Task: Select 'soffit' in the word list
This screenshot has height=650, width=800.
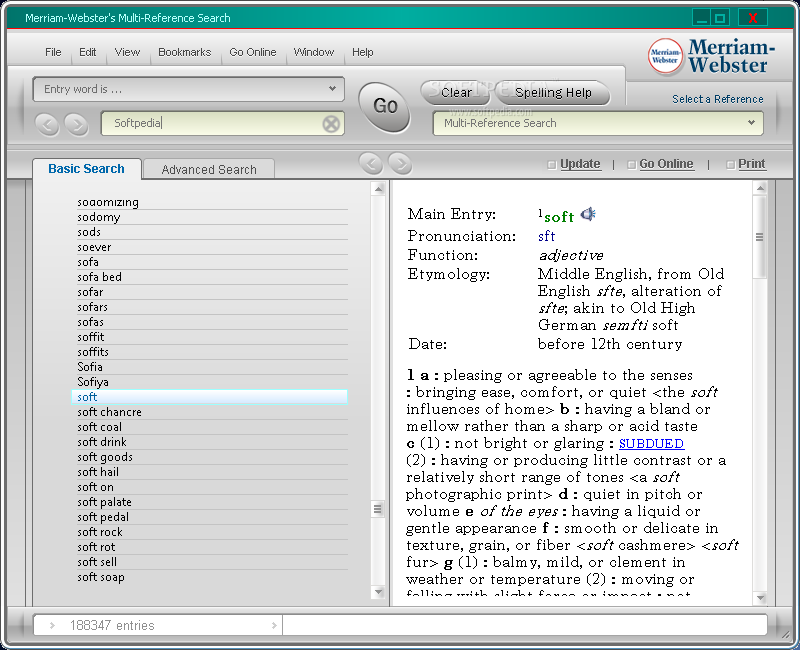Action: click(x=210, y=337)
